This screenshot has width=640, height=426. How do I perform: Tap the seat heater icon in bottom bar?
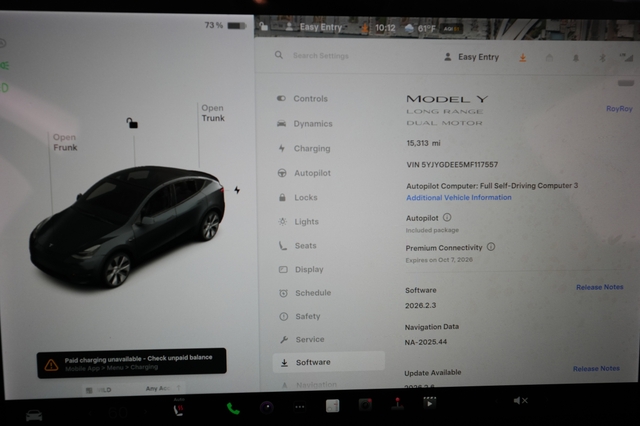[179, 408]
